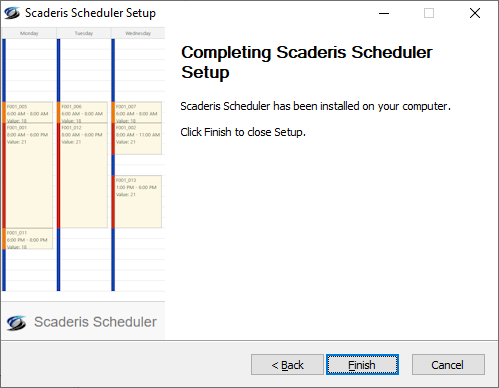Image resolution: width=499 pixels, height=388 pixels.
Task: Click the F001_013 Wednesday 1:00 PM entry
Action: coord(138,202)
